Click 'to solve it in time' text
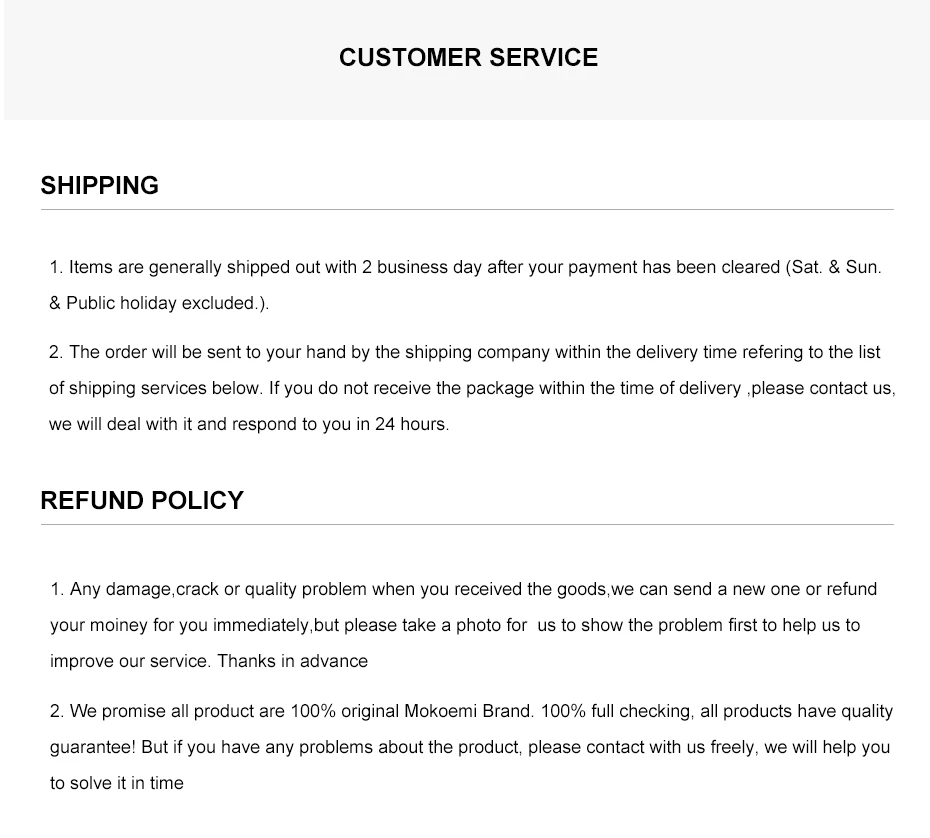The height and width of the screenshot is (838, 930). pyautogui.click(x=117, y=784)
